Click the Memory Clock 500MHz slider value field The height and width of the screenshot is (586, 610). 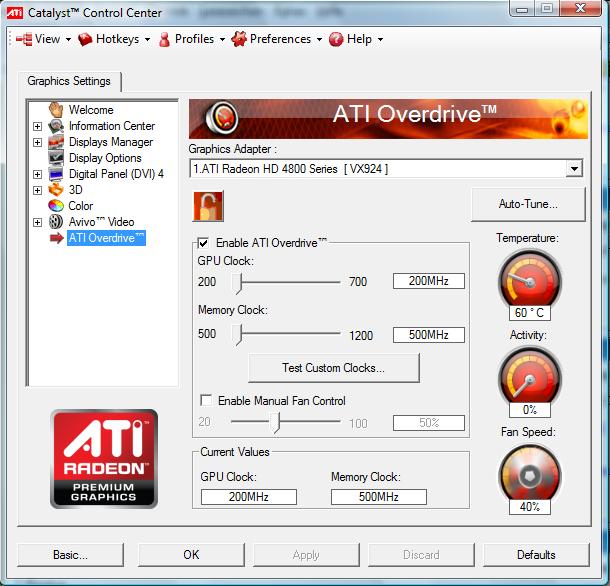429,335
